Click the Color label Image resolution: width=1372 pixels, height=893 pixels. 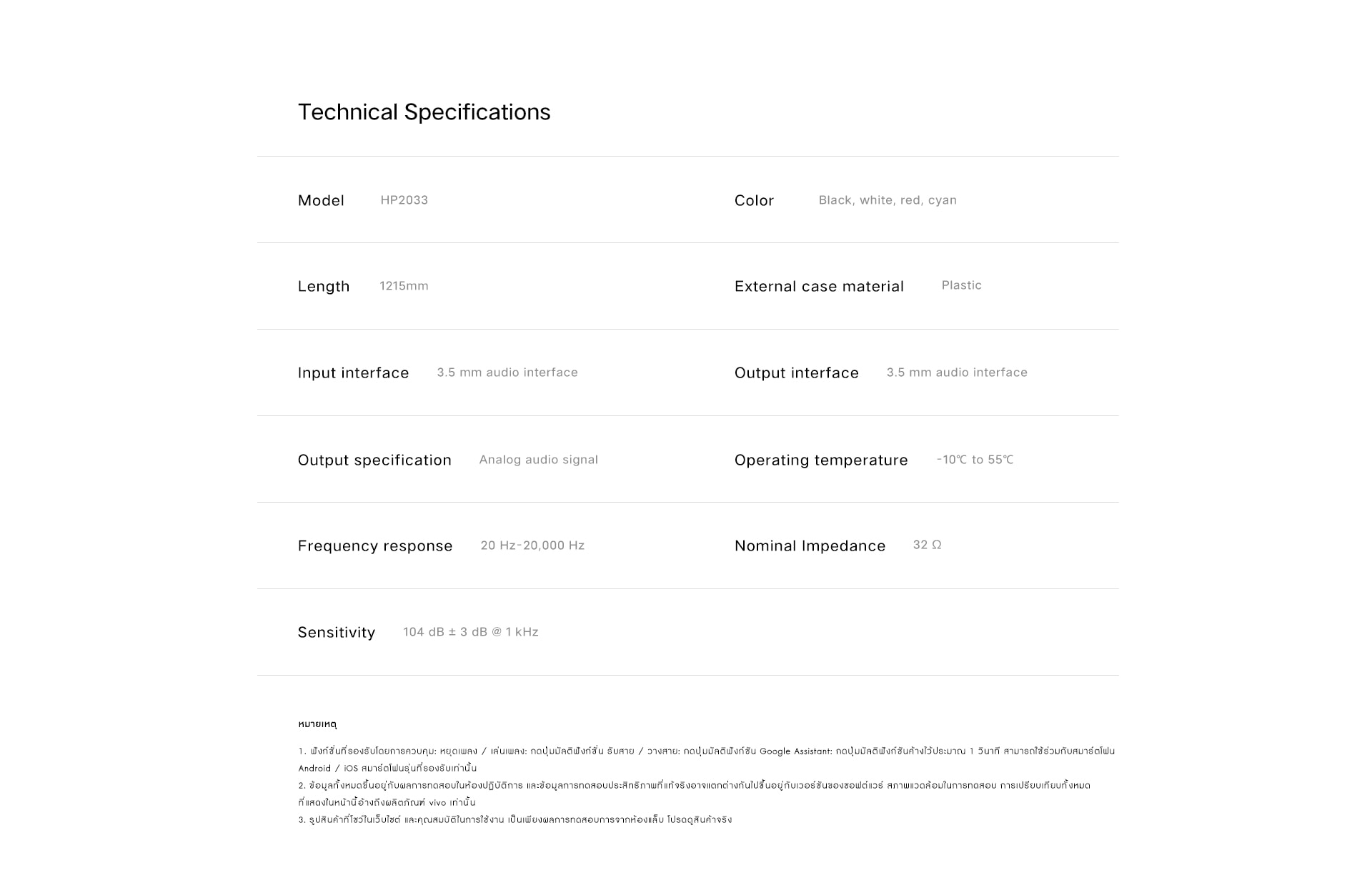click(x=754, y=201)
